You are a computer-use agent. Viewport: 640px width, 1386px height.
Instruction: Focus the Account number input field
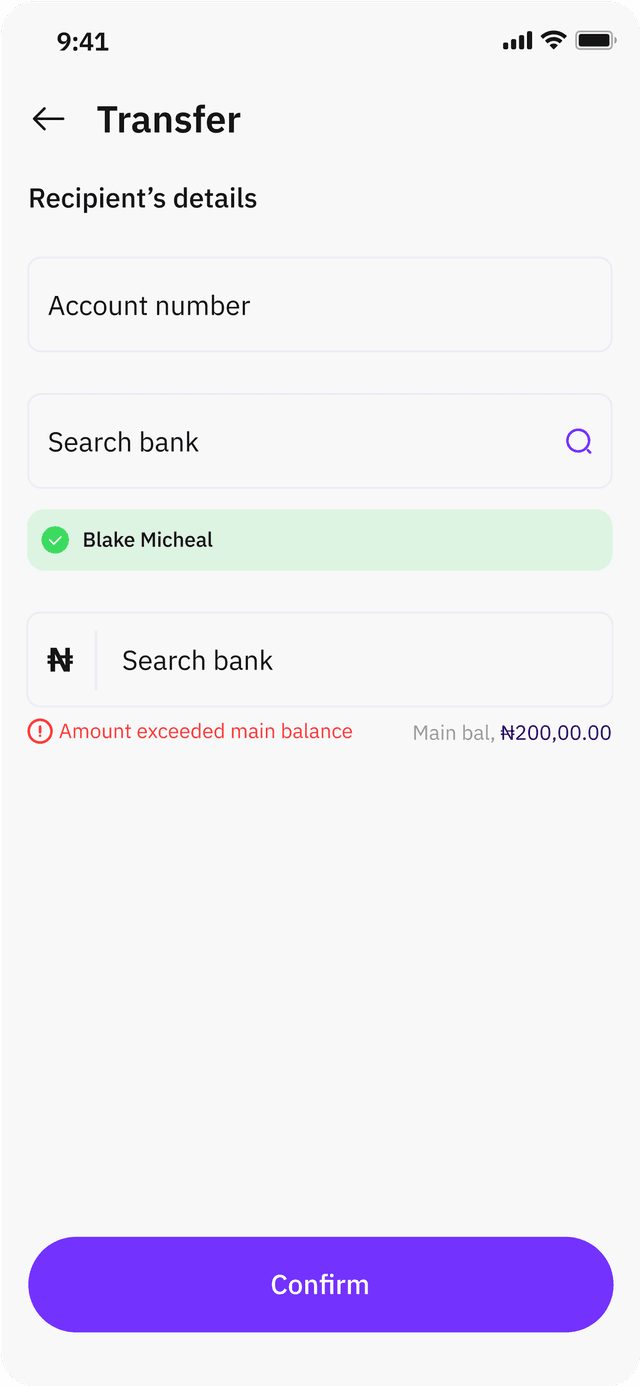(x=319, y=305)
